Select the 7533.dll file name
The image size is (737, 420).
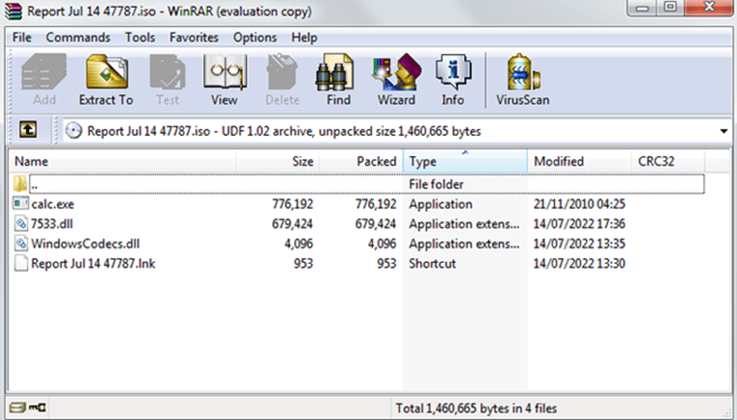pos(52,224)
